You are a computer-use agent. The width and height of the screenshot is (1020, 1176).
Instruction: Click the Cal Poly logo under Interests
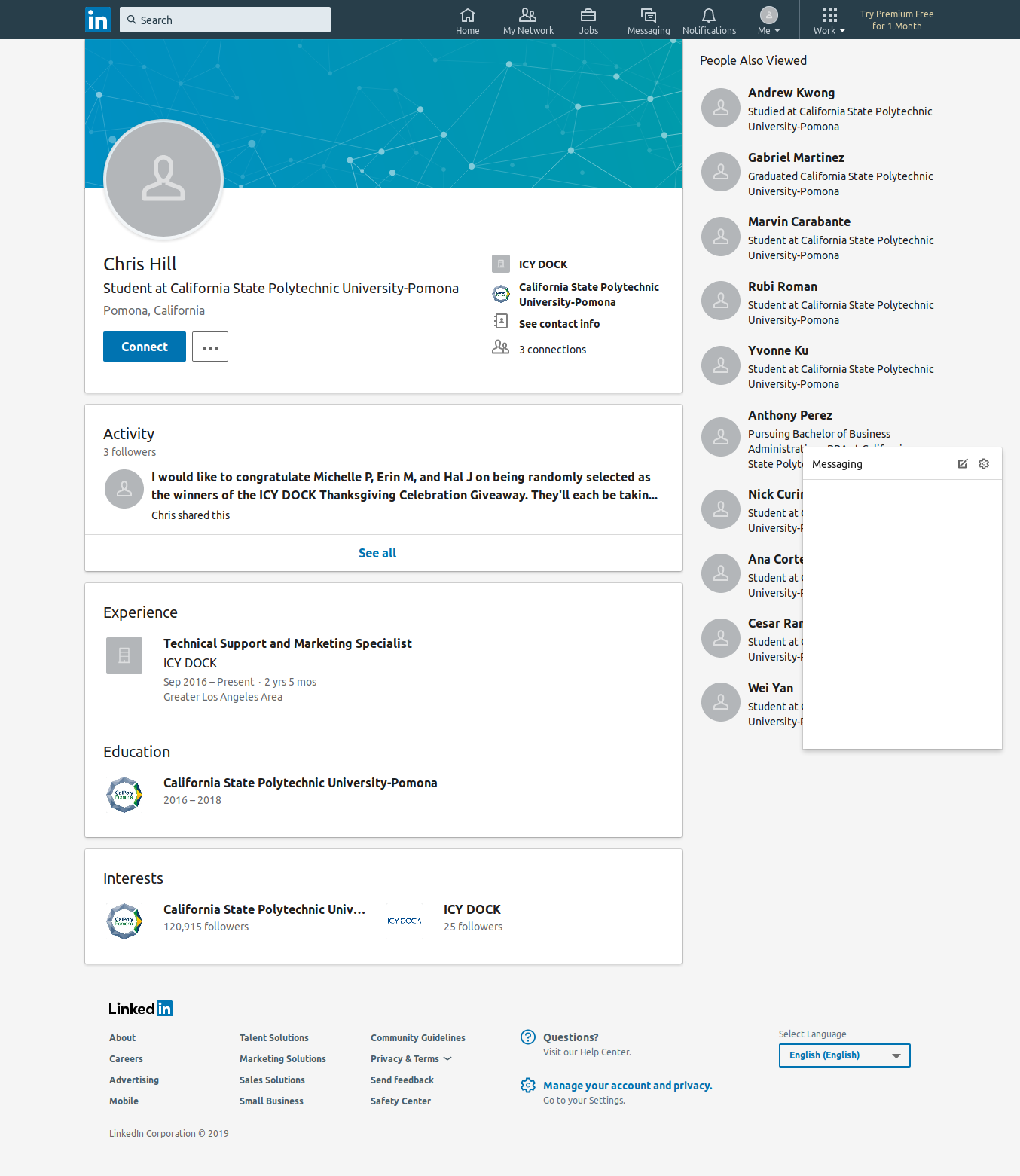pos(124,921)
